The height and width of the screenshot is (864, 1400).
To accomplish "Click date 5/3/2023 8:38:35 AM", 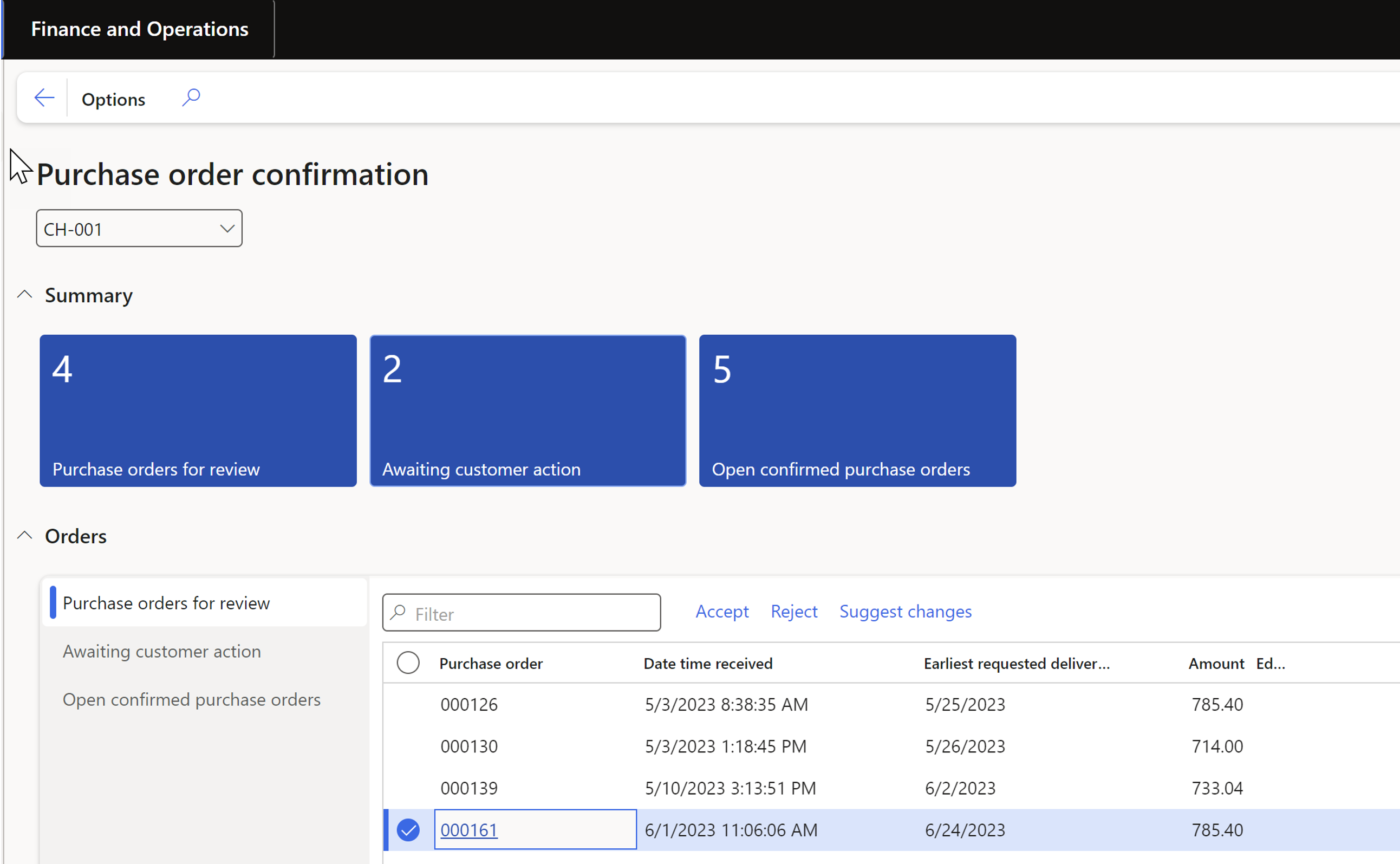I will coord(726,705).
